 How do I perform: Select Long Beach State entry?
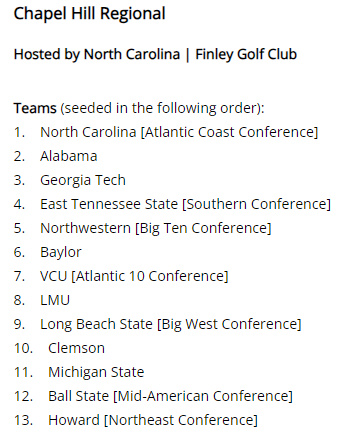pos(171,324)
